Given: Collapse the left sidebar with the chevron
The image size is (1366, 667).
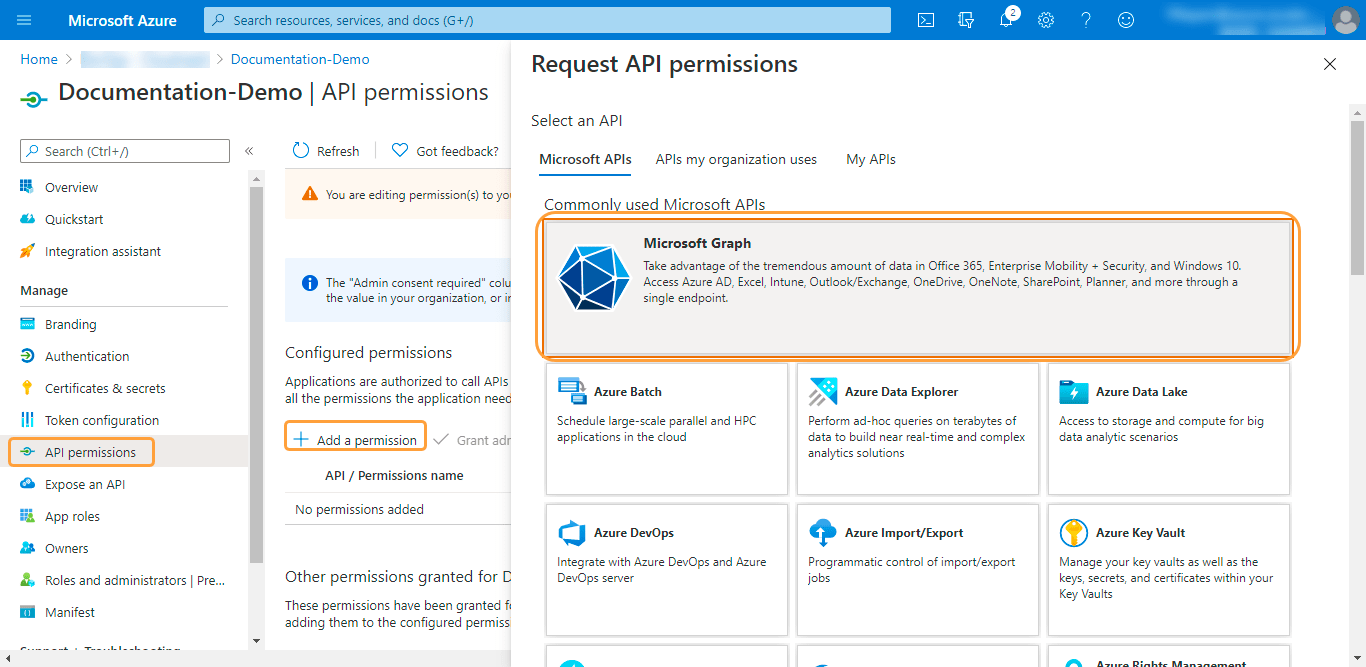Looking at the screenshot, I should [x=249, y=151].
